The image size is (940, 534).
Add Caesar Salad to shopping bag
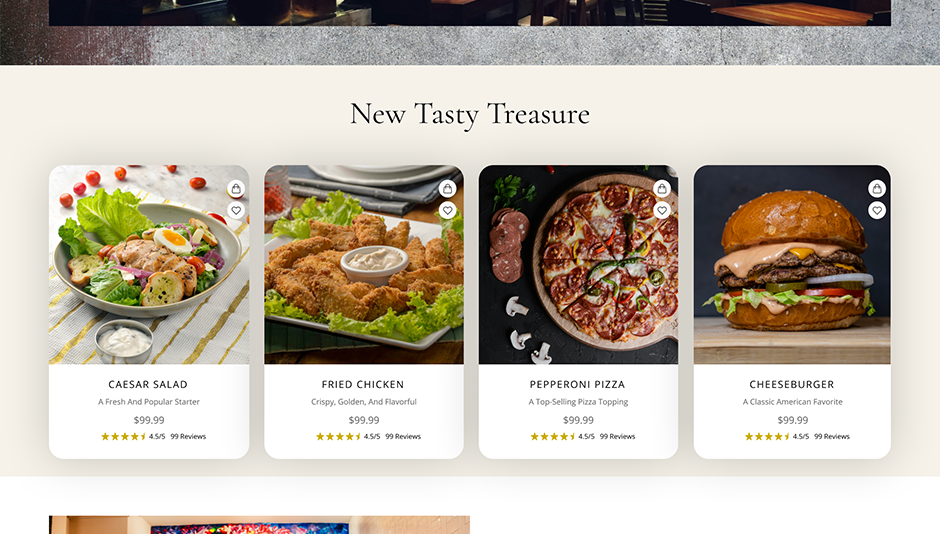click(x=236, y=189)
